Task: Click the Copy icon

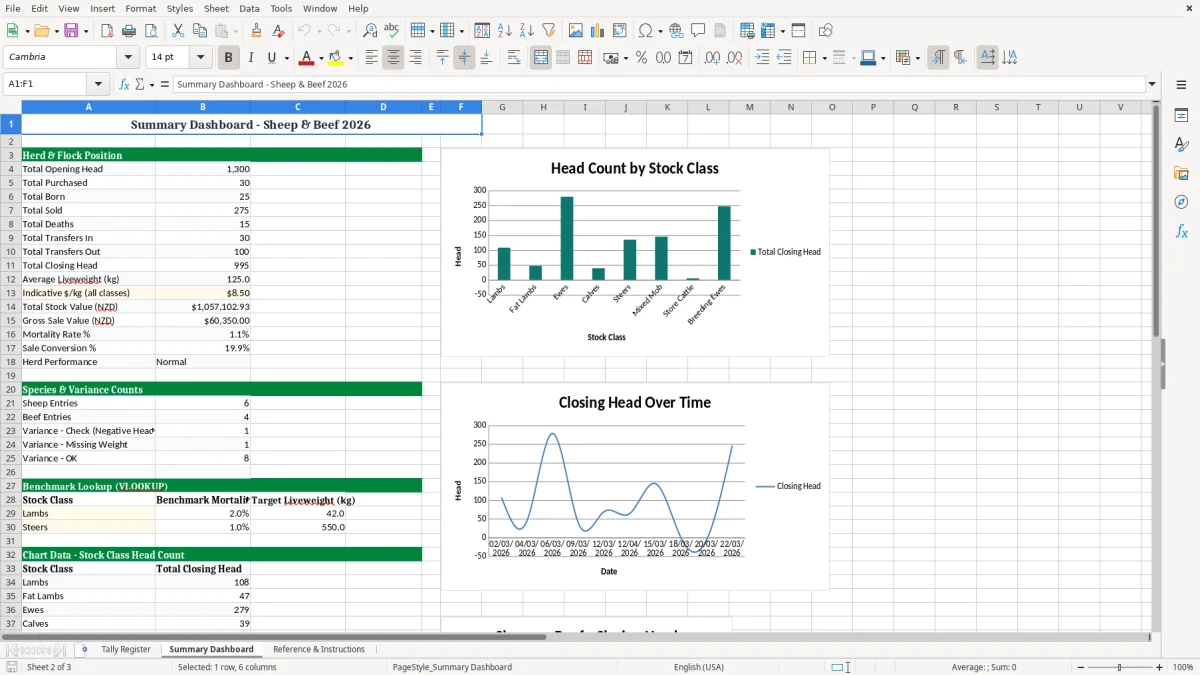Action: click(199, 31)
